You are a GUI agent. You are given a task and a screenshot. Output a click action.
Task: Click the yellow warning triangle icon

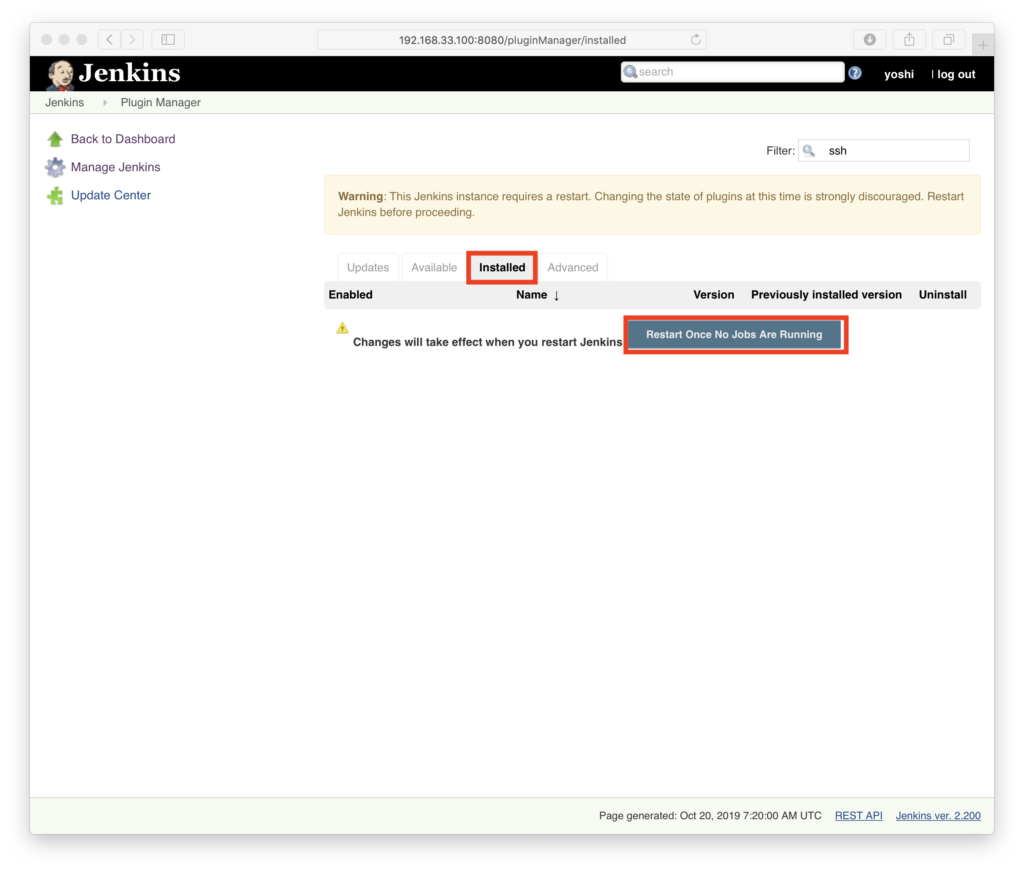[342, 328]
